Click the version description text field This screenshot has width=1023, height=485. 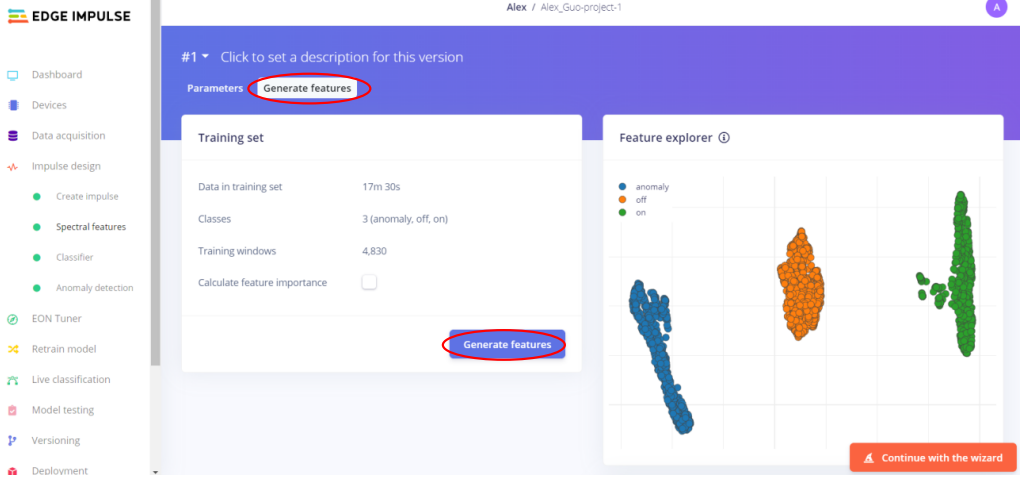click(342, 58)
